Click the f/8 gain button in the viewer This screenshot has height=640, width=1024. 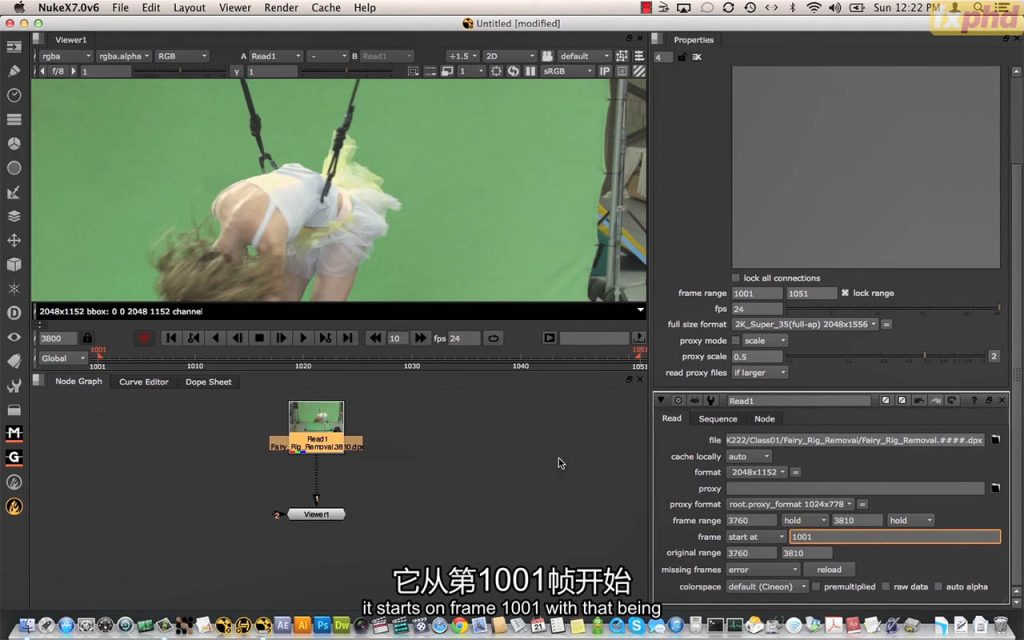point(58,71)
